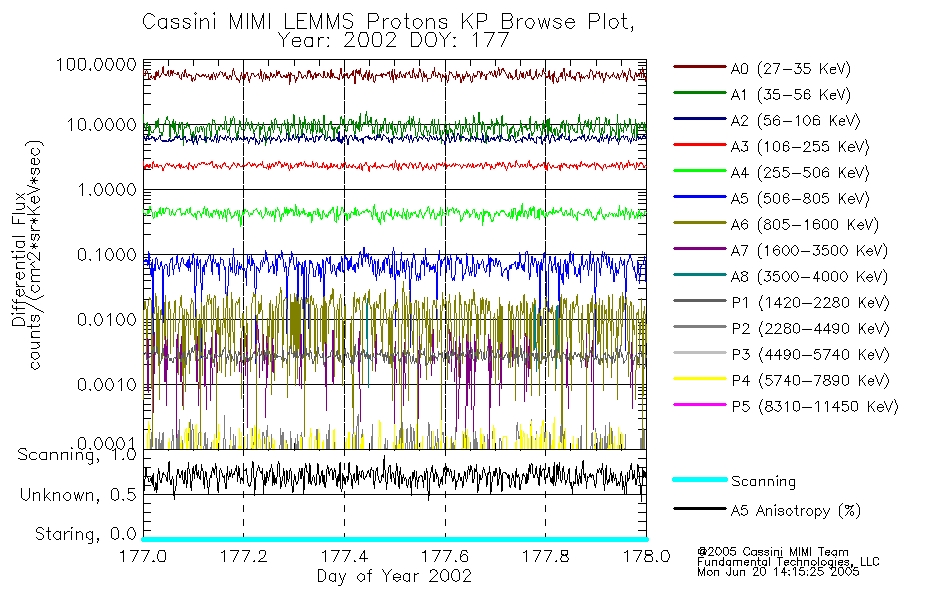Click the magenta P5 legend line
950x600 pixels.
(x=699, y=404)
